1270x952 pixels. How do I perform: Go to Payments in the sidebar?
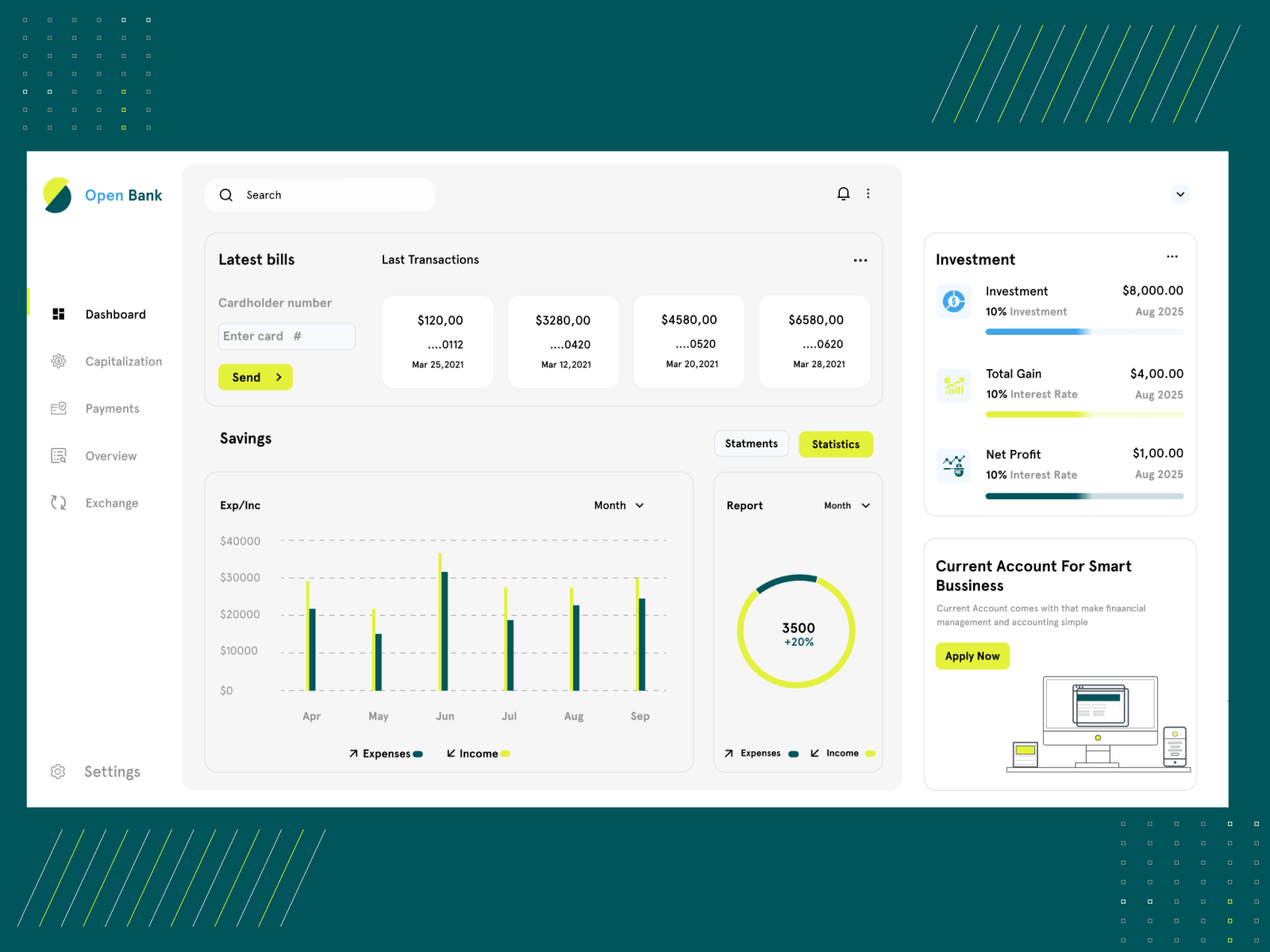click(112, 408)
